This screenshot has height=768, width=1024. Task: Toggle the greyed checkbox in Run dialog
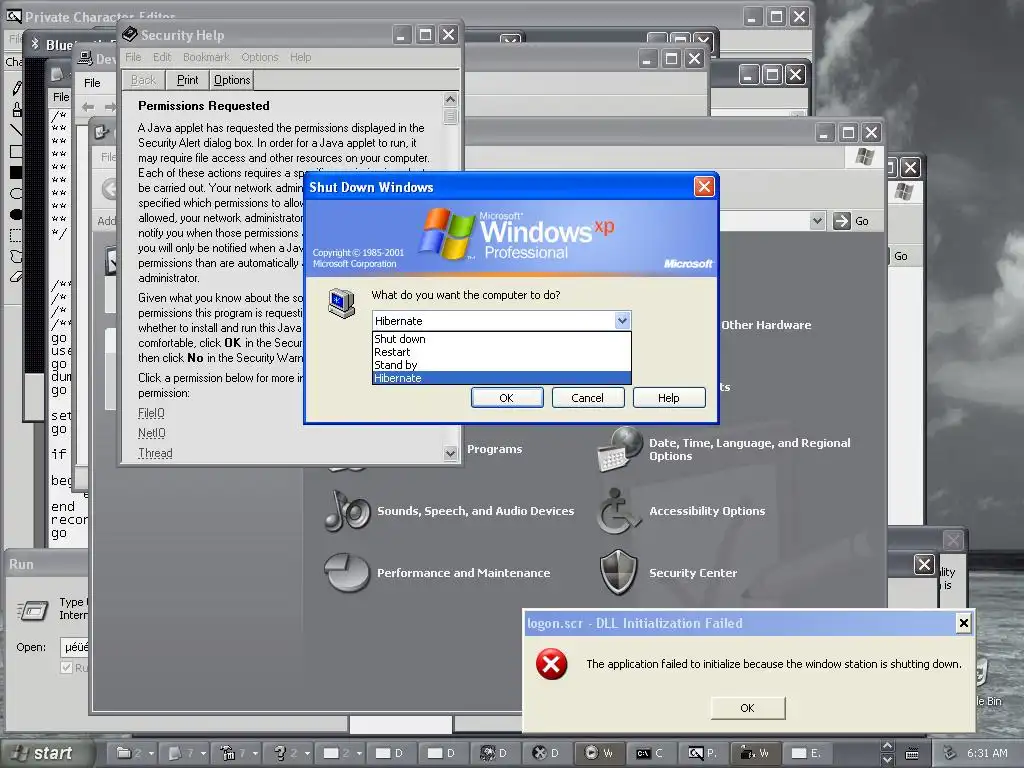[x=66, y=667]
